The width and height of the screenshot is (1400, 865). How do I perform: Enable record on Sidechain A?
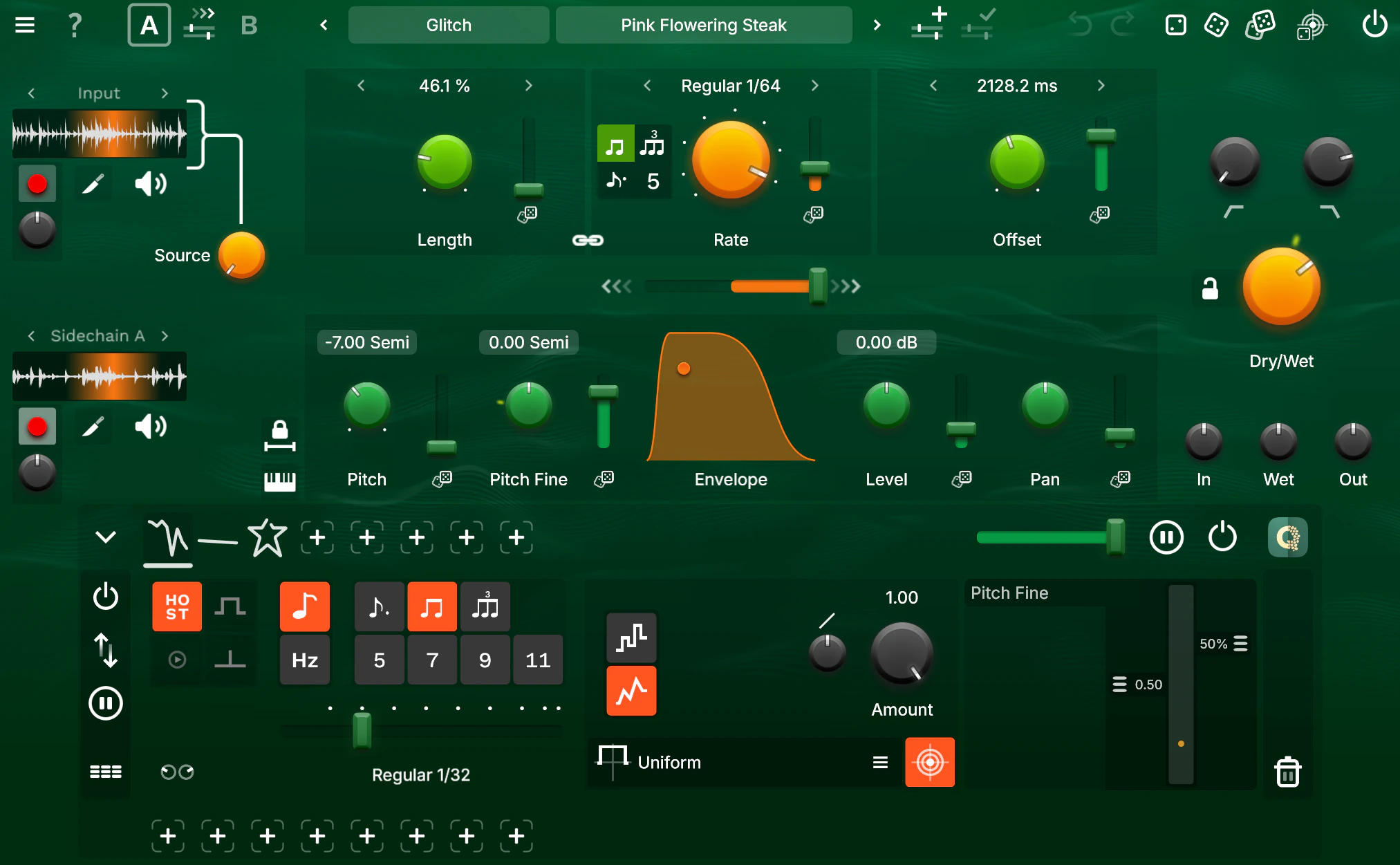click(x=37, y=427)
